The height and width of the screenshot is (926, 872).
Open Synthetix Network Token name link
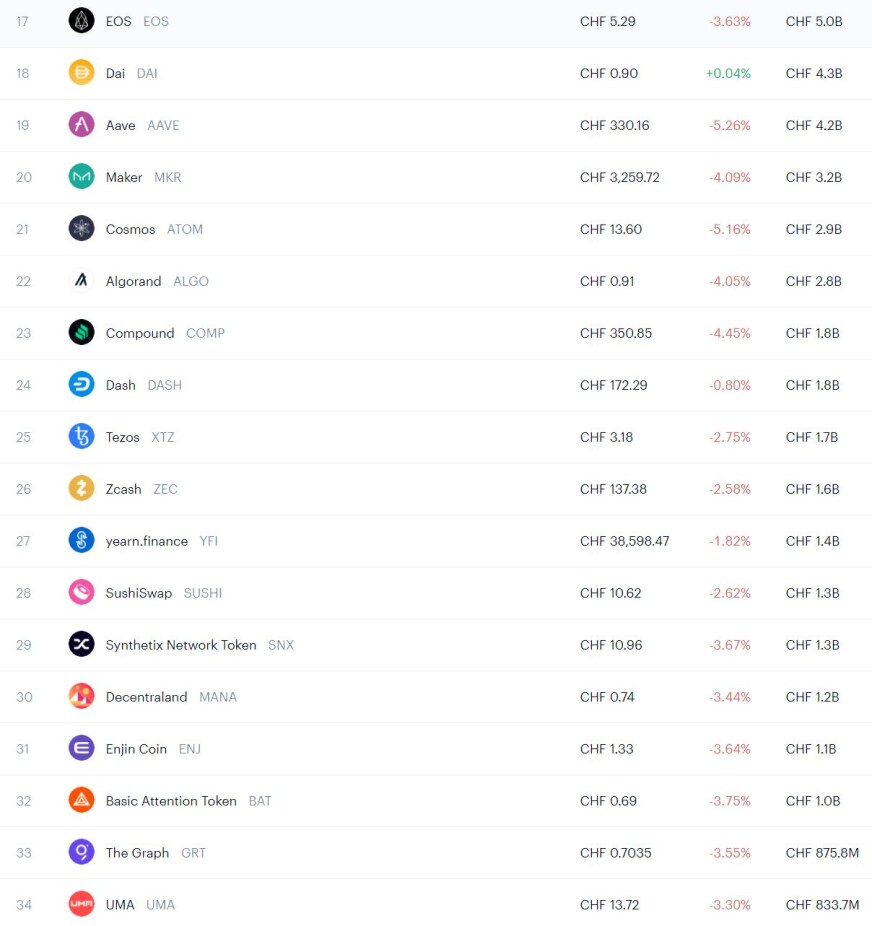pos(181,645)
